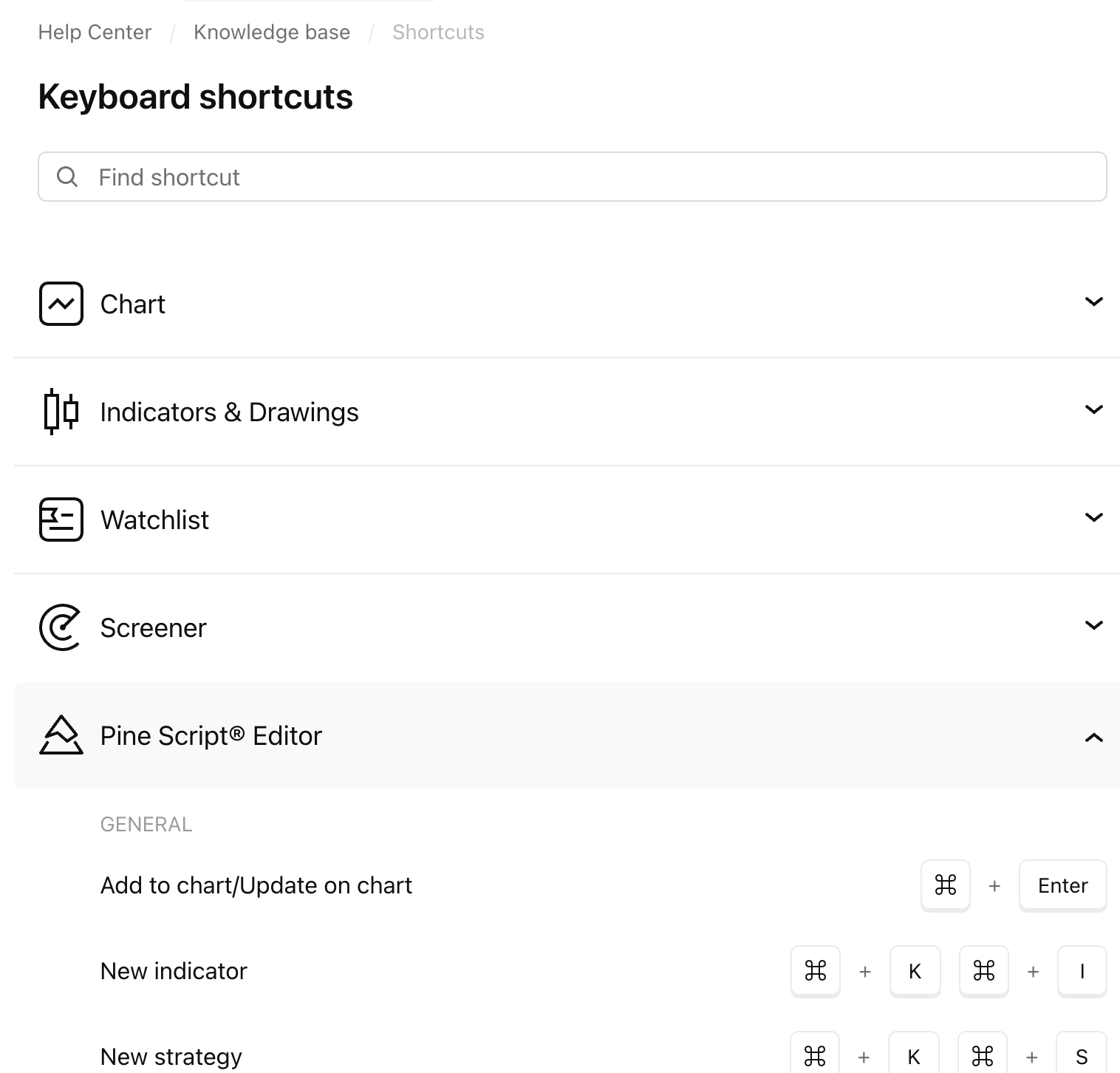Go to Help Center breadcrumb
Screen dimensions: 1120x1073
95,33
